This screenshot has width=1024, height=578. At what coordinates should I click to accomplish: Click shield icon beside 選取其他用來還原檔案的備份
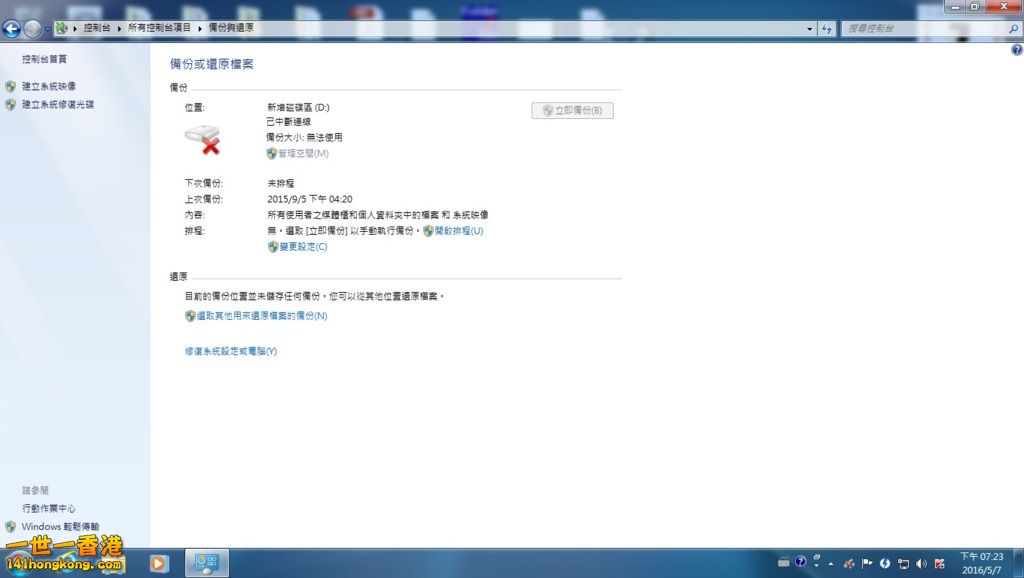click(190, 316)
